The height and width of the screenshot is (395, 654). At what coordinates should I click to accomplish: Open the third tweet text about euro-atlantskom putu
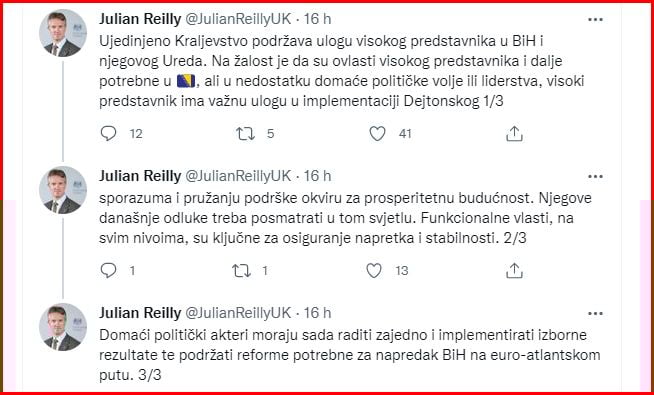point(350,355)
